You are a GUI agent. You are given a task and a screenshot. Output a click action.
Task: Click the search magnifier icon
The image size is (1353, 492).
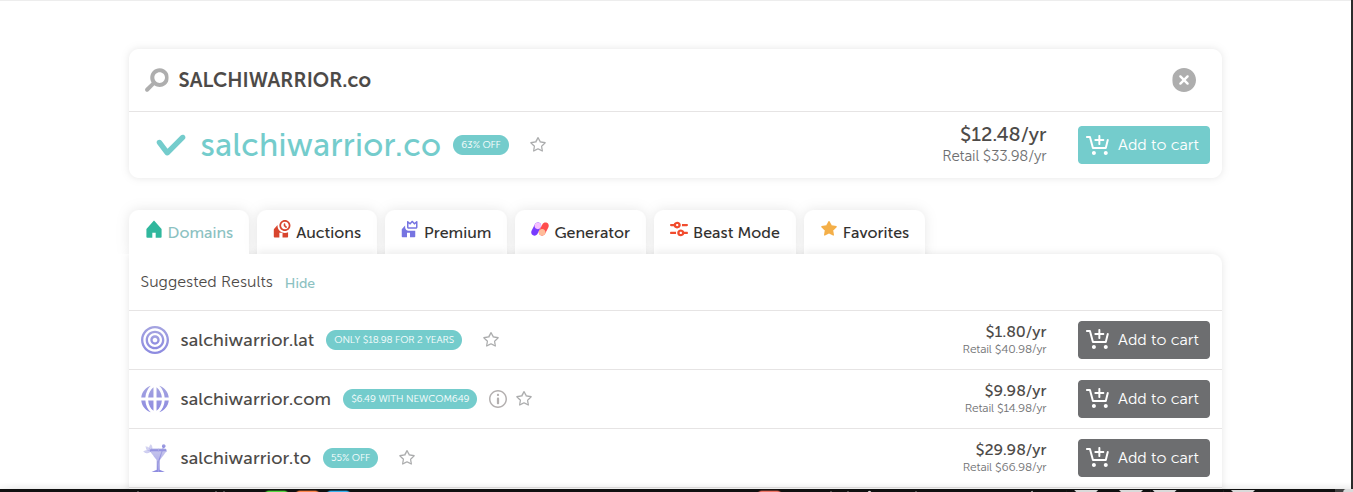point(157,80)
